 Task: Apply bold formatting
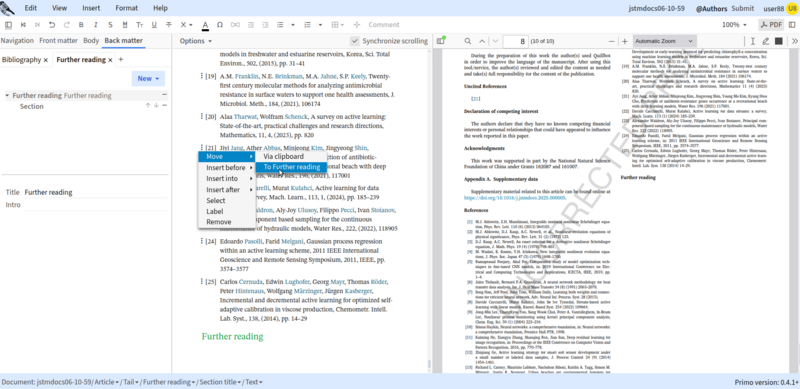[81, 25]
